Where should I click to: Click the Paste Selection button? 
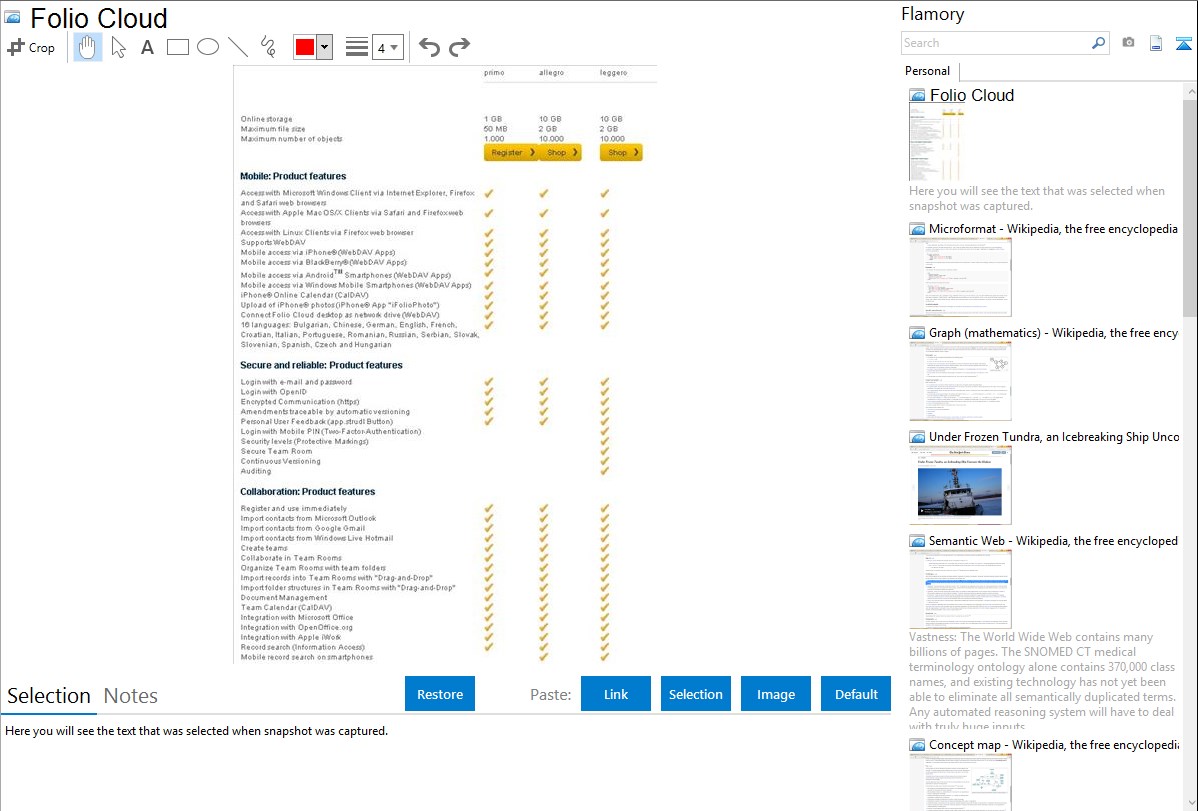click(x=695, y=694)
